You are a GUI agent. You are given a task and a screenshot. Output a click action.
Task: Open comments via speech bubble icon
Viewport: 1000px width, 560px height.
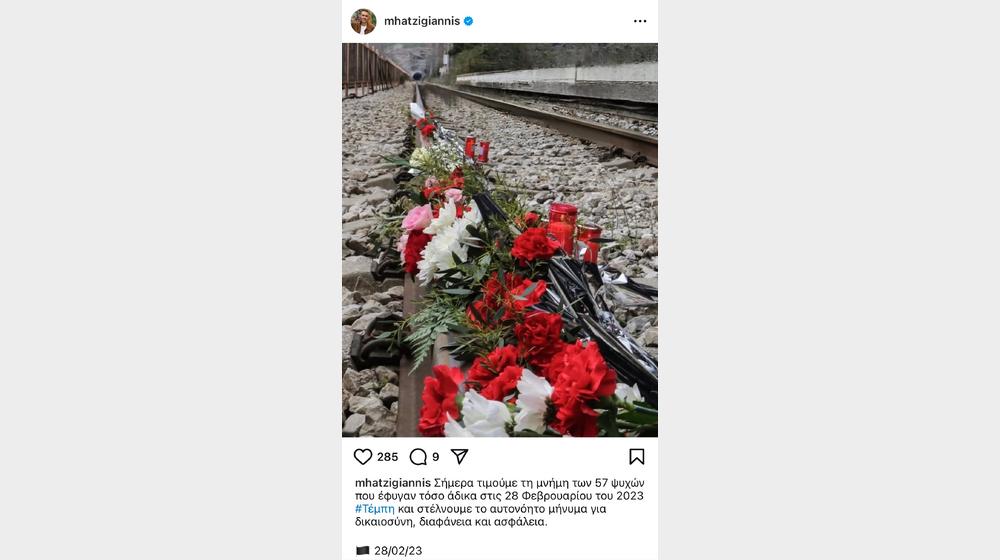(418, 457)
